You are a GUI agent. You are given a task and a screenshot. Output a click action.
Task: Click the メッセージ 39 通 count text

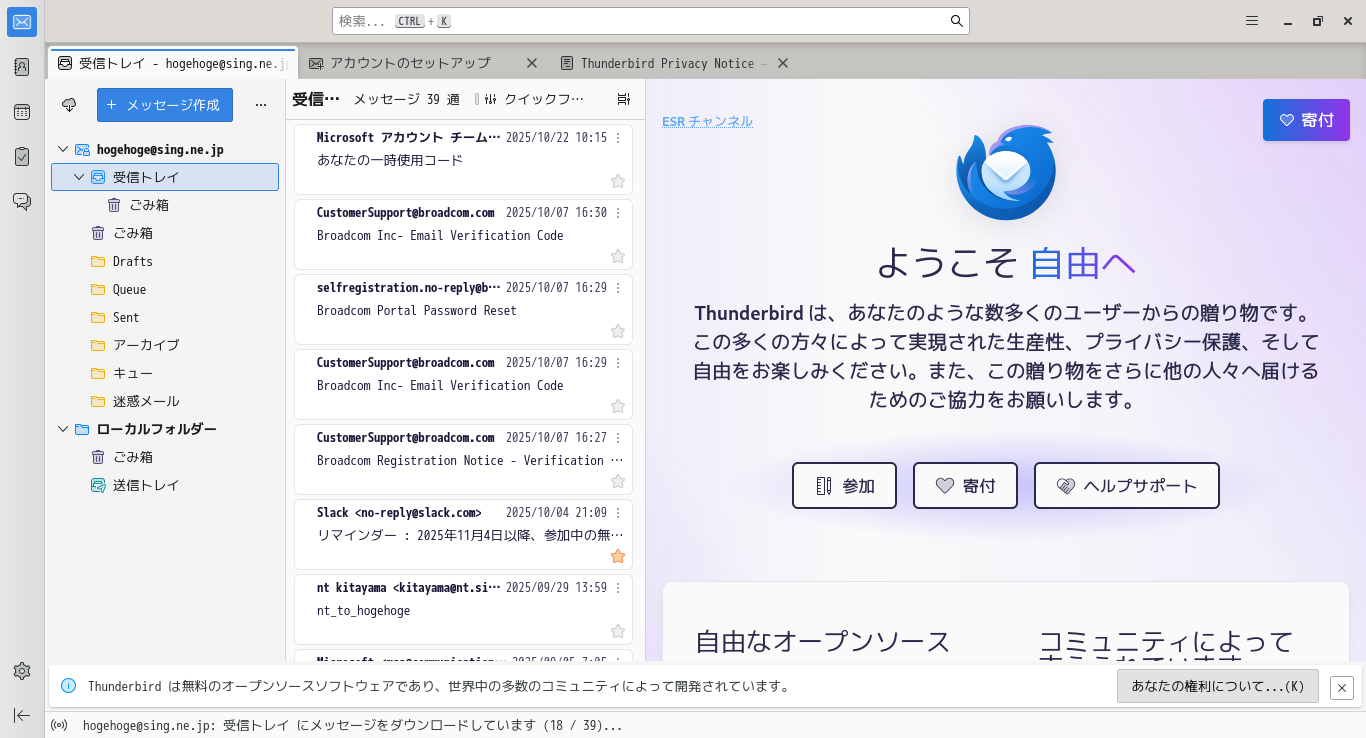click(406, 99)
